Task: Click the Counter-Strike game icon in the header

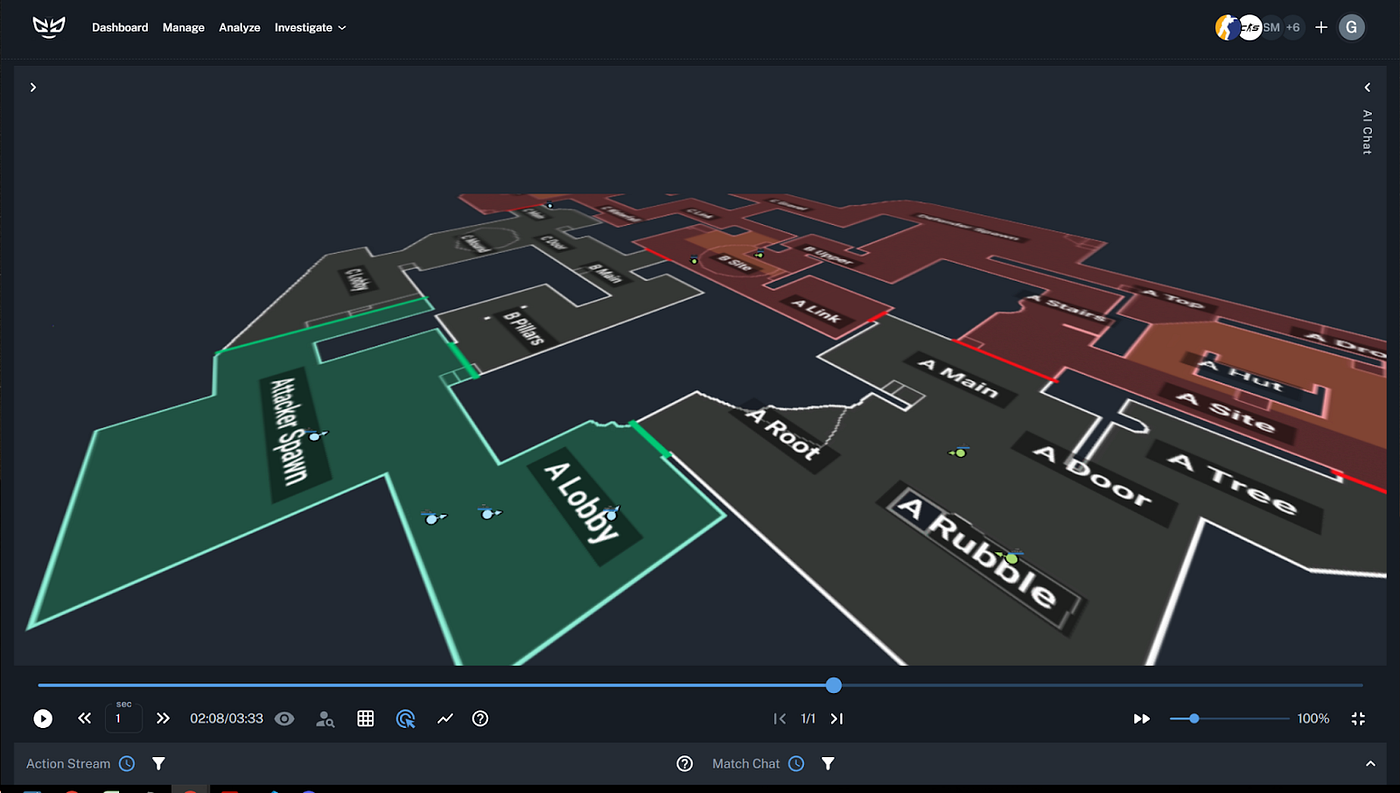Action: point(1228,27)
